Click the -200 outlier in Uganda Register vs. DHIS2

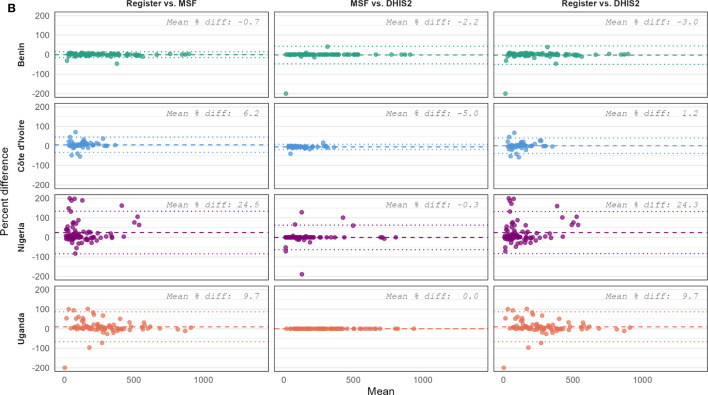503,367
